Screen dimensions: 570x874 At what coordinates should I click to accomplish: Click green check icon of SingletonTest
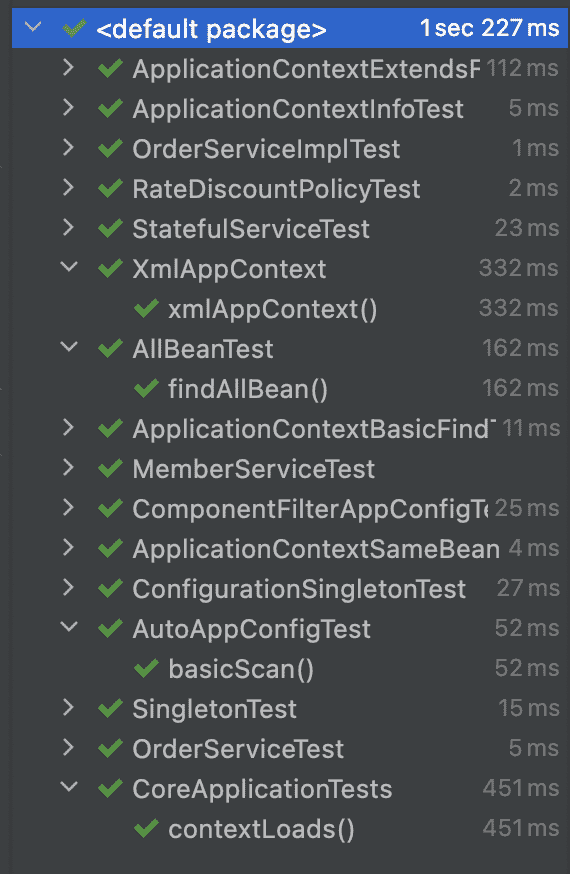[110, 708]
